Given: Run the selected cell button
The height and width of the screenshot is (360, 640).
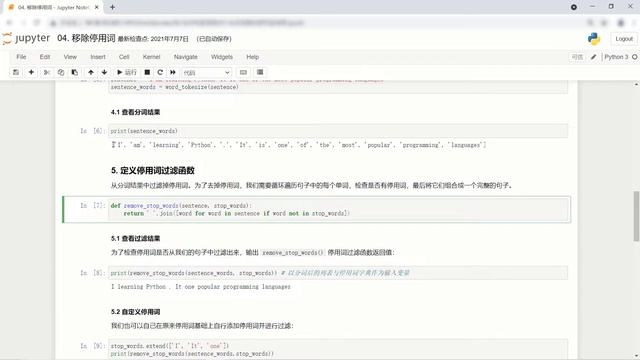Looking at the screenshot, I should (127, 72).
